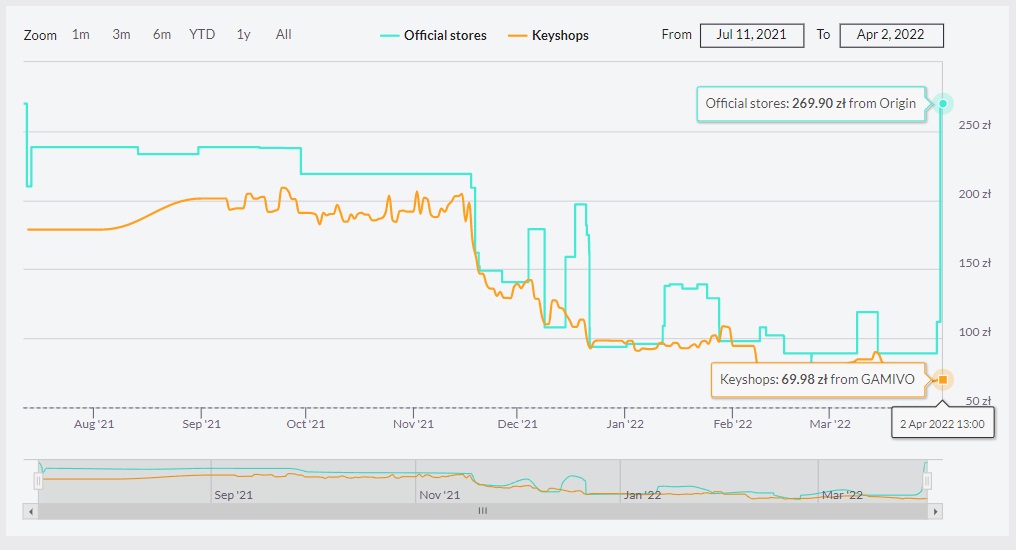Click the Origin price tooltip
Image resolution: width=1016 pixels, height=550 pixels.
pos(811,103)
